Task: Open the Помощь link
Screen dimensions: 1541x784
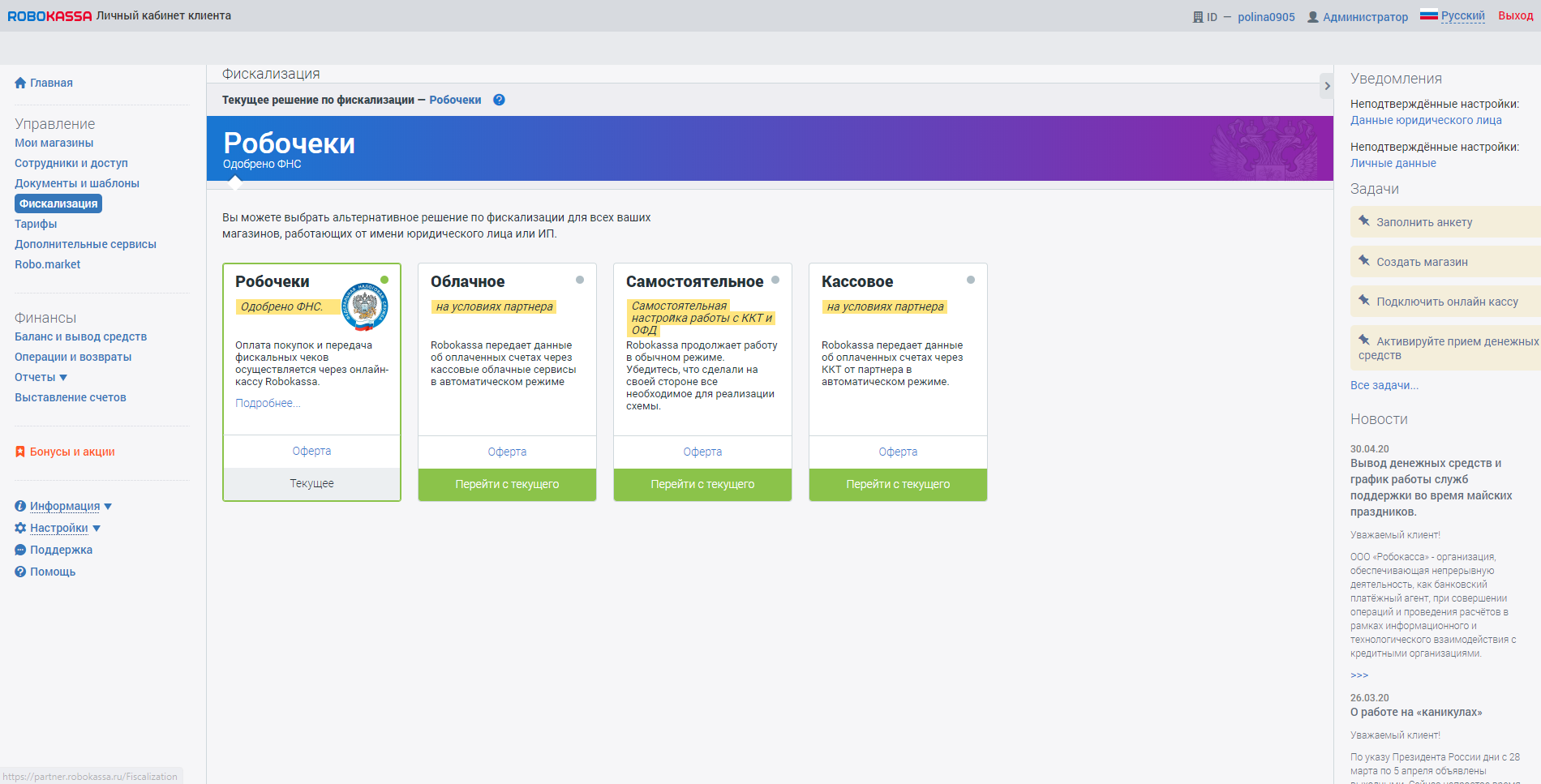Action: [x=53, y=572]
